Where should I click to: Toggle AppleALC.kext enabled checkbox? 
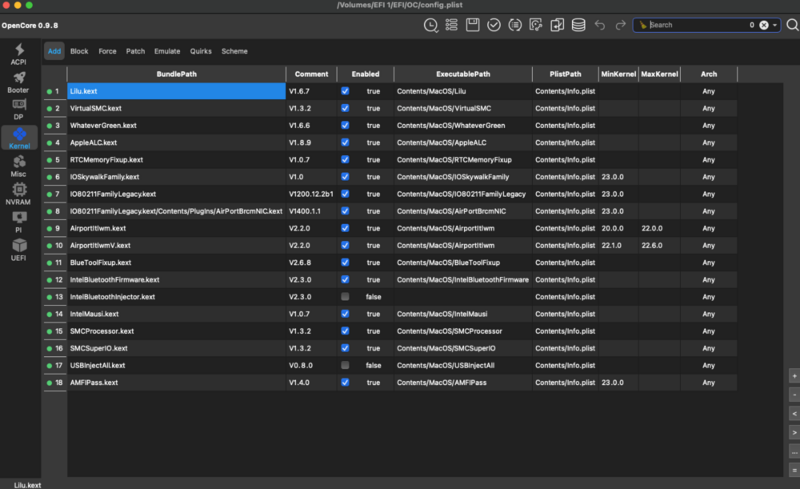click(x=345, y=142)
